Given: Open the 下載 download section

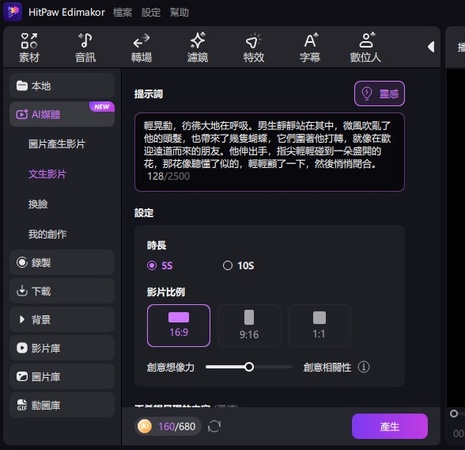Looking at the screenshot, I should point(62,291).
